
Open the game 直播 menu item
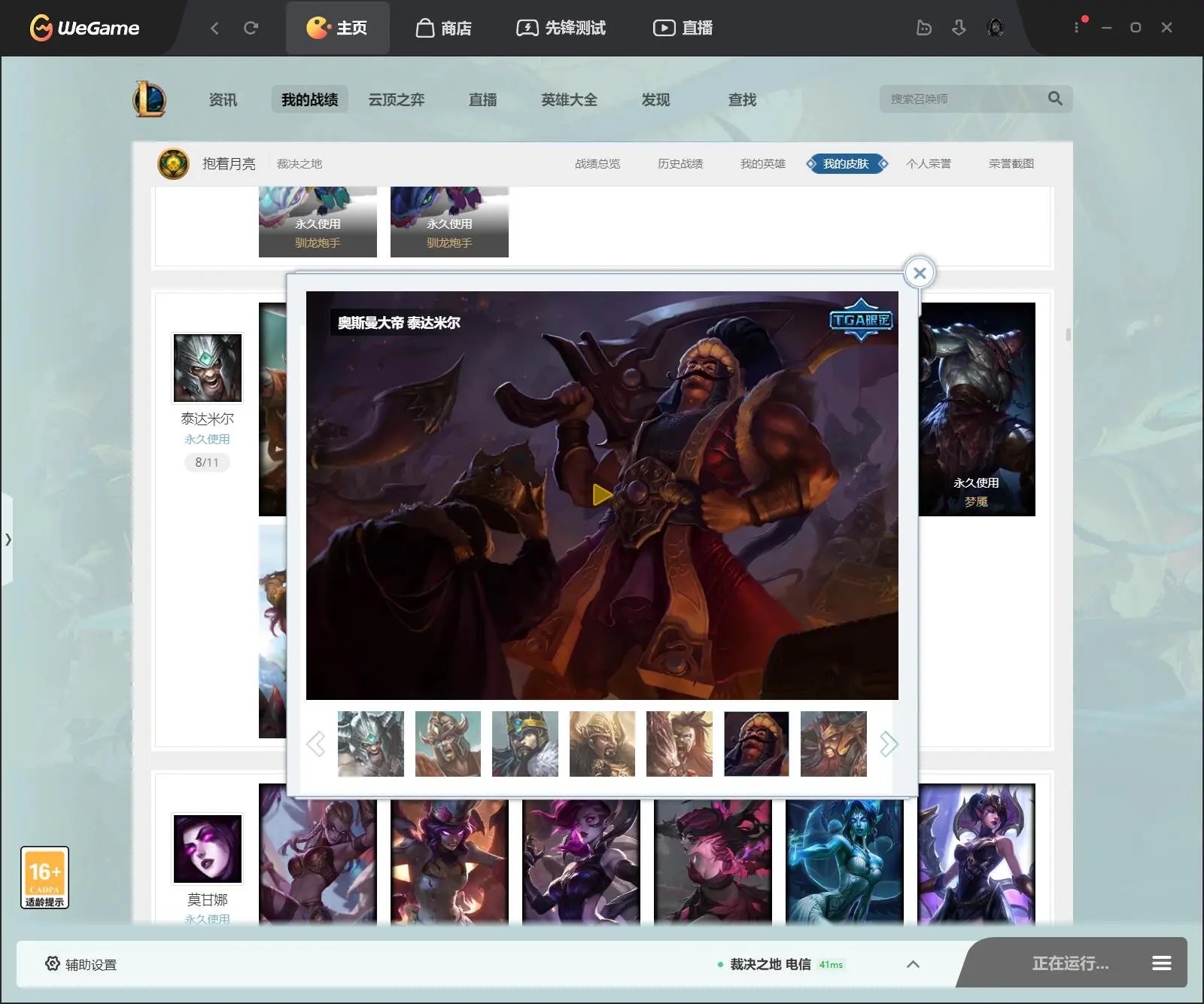(x=482, y=99)
